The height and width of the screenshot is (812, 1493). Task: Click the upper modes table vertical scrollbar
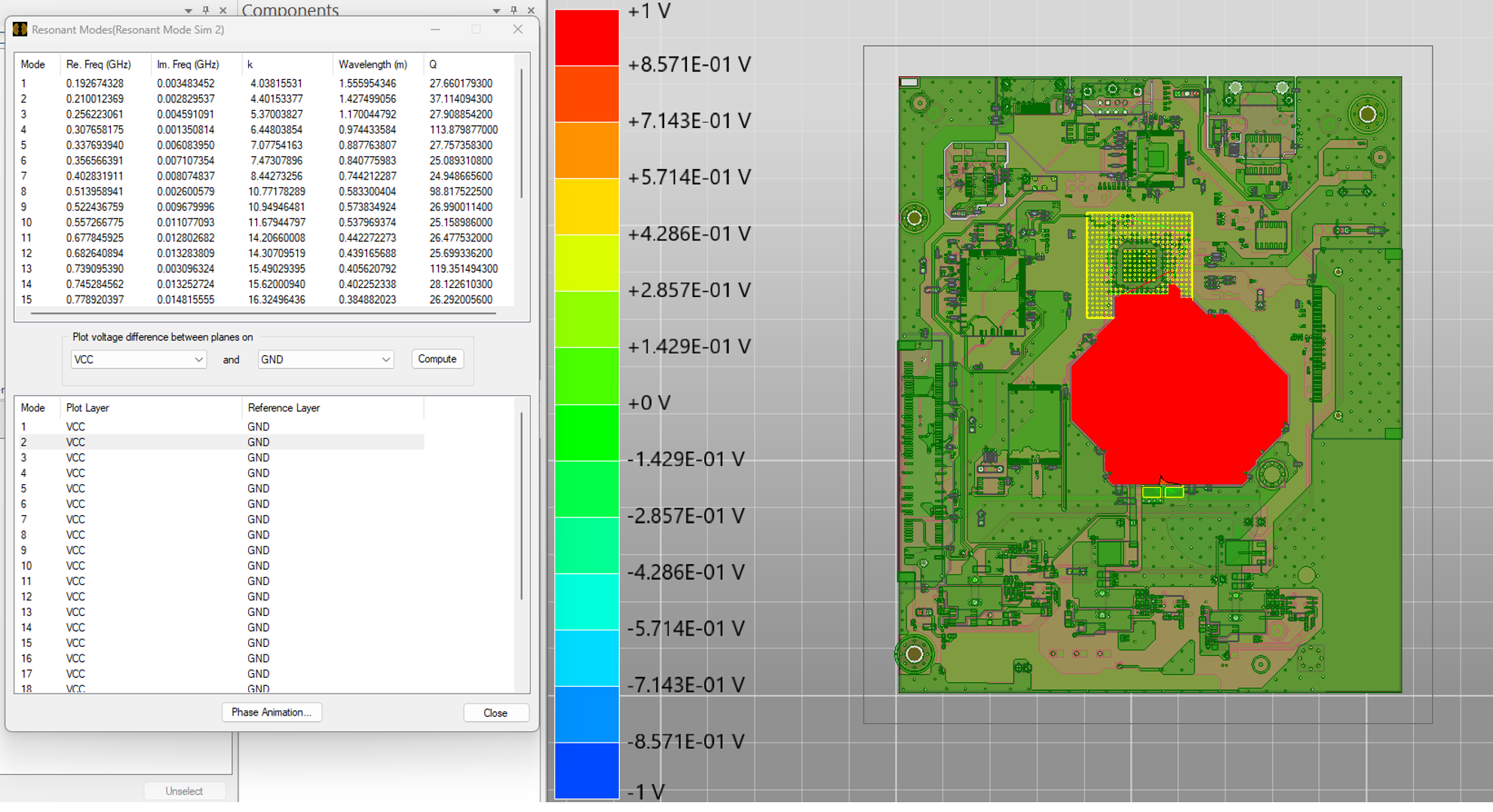[521, 136]
